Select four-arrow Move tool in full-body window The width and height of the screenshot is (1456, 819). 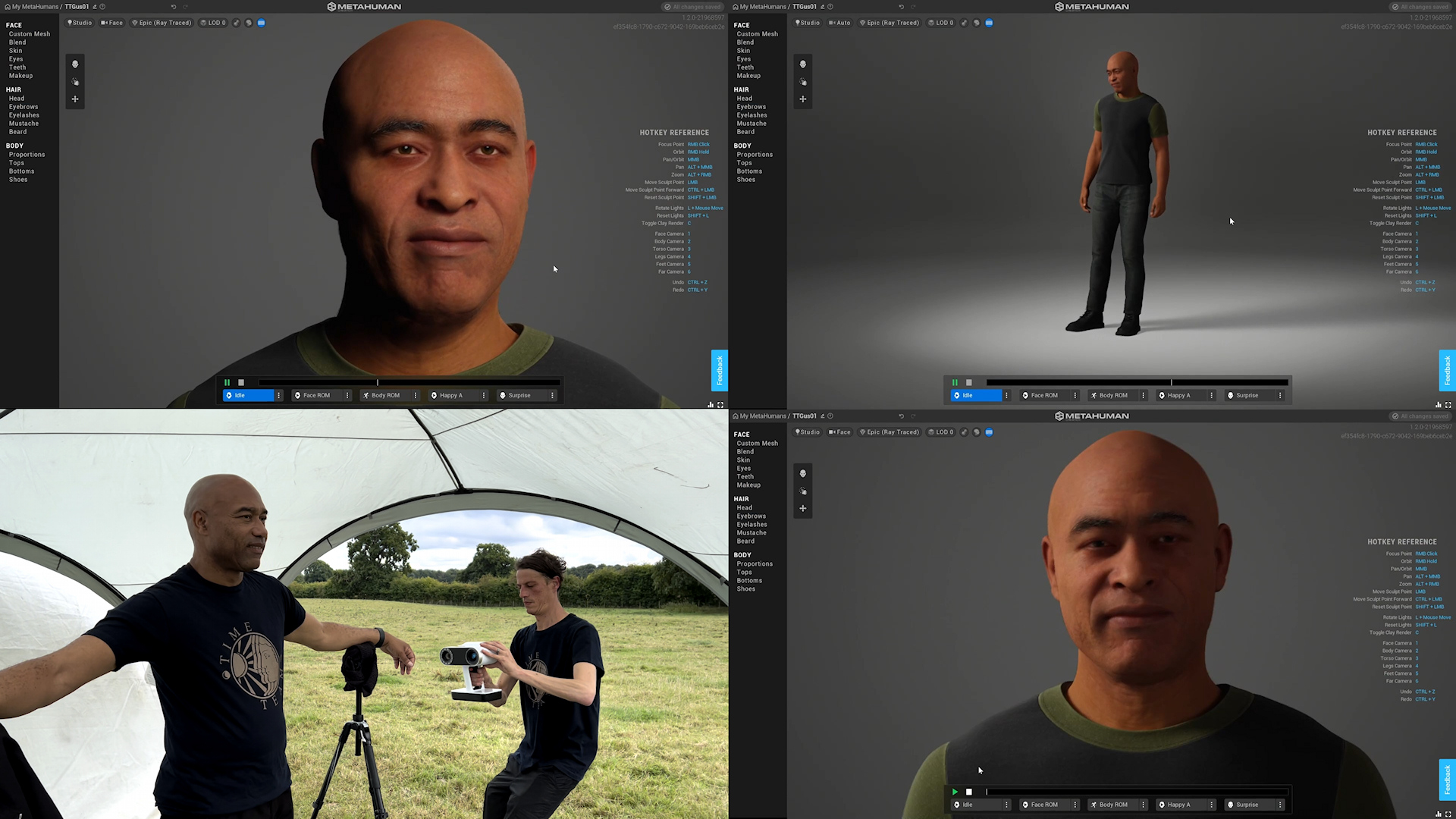(x=803, y=99)
